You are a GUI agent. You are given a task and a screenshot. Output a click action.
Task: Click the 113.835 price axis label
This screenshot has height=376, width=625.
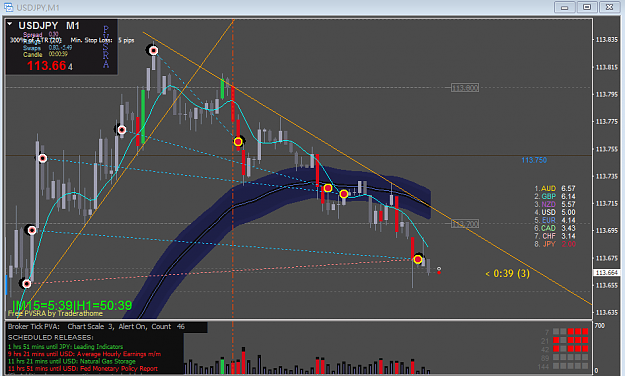(x=607, y=40)
